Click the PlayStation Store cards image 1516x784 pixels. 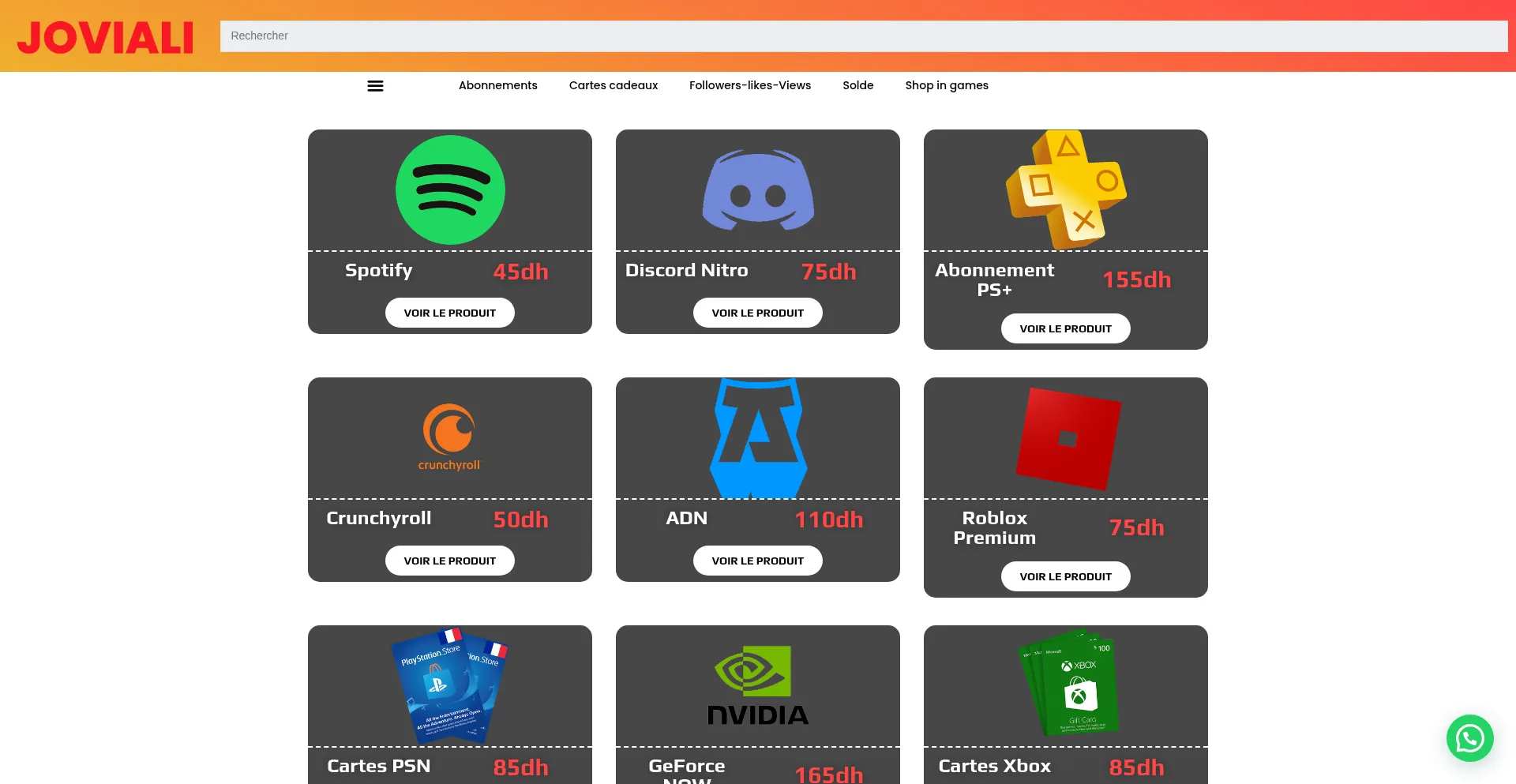click(x=449, y=685)
